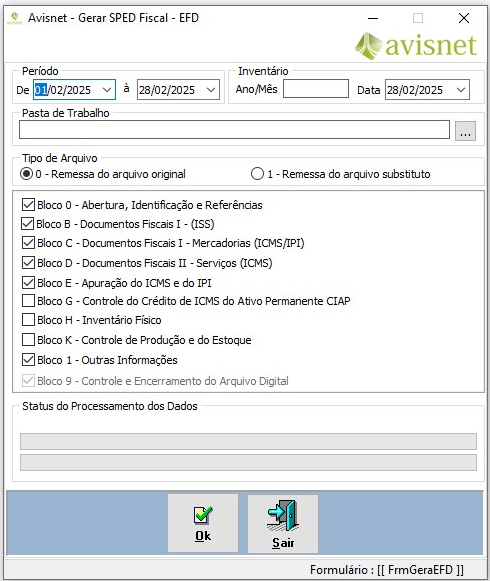Screen dimensions: 490x581
Task: Uncheck Bloco C Mercadorias ICMS/IPI checkbox
Action: point(29,243)
